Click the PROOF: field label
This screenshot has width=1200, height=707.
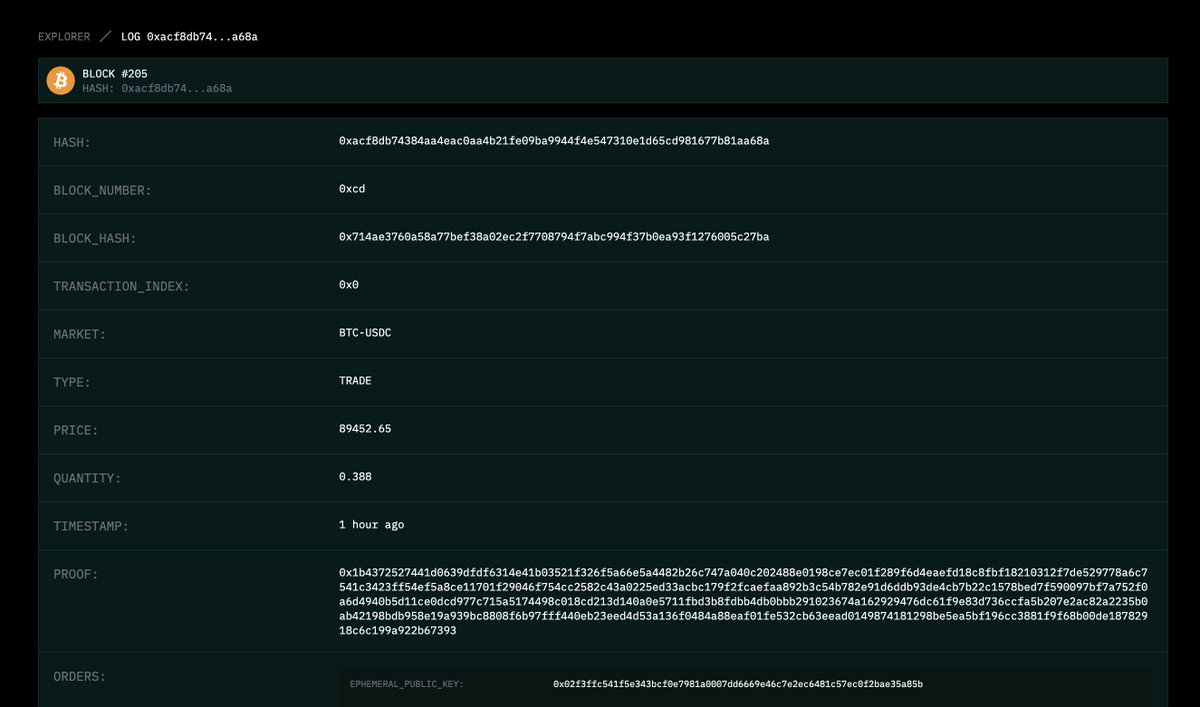tap(76, 574)
